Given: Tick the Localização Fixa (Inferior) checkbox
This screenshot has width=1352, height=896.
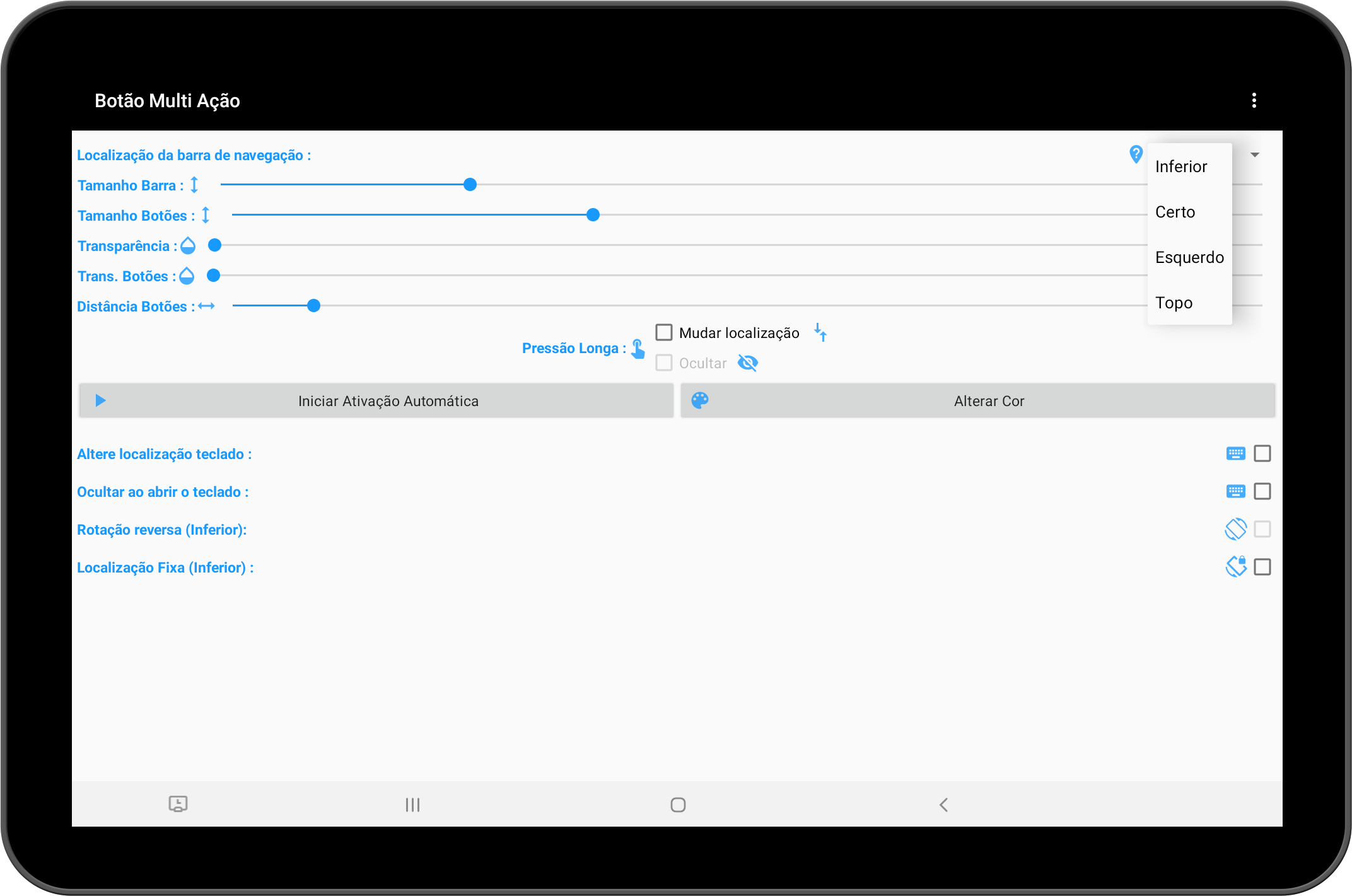Looking at the screenshot, I should tap(1262, 567).
